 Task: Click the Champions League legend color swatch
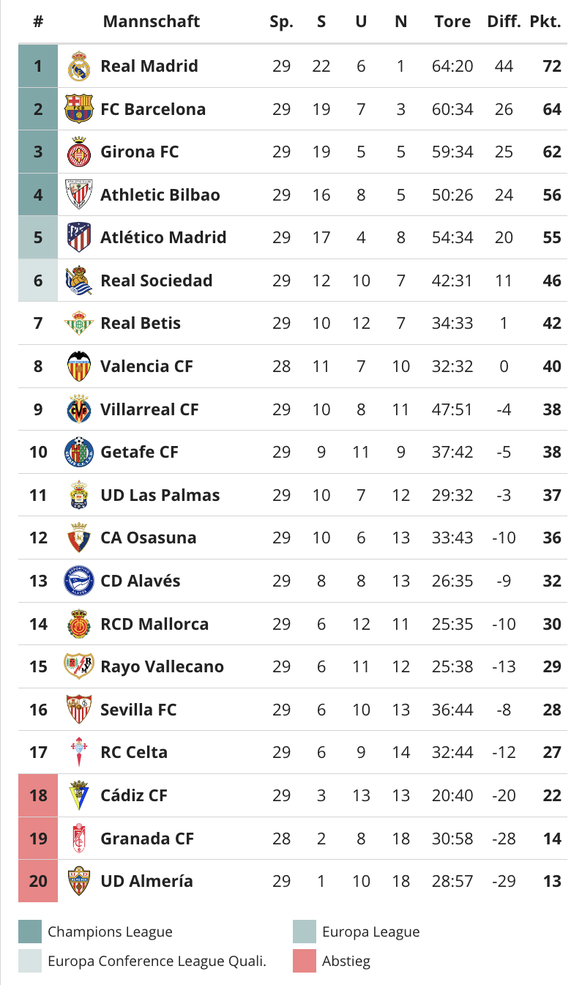[30, 932]
